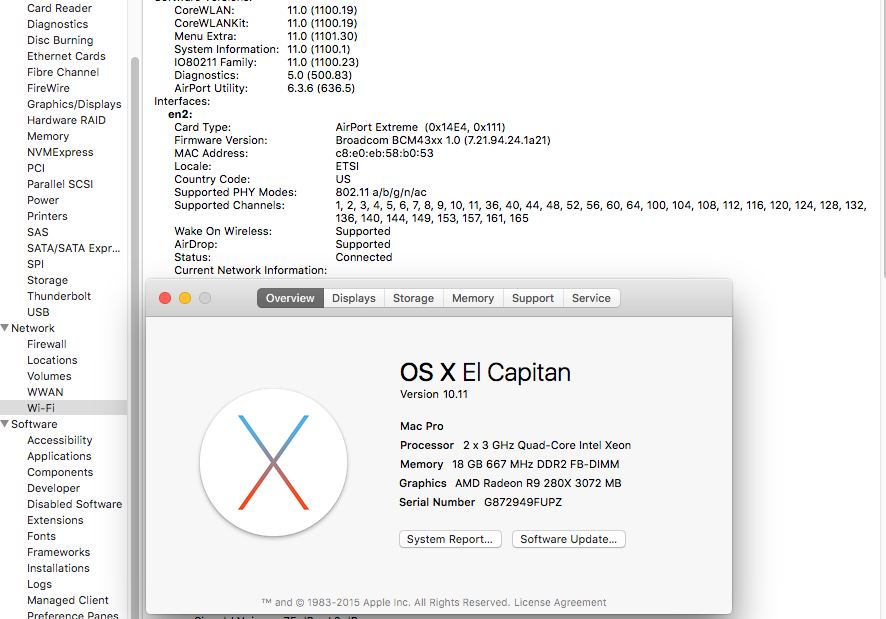The height and width of the screenshot is (619, 886).
Task: Open the Storage tab
Action: [414, 298]
